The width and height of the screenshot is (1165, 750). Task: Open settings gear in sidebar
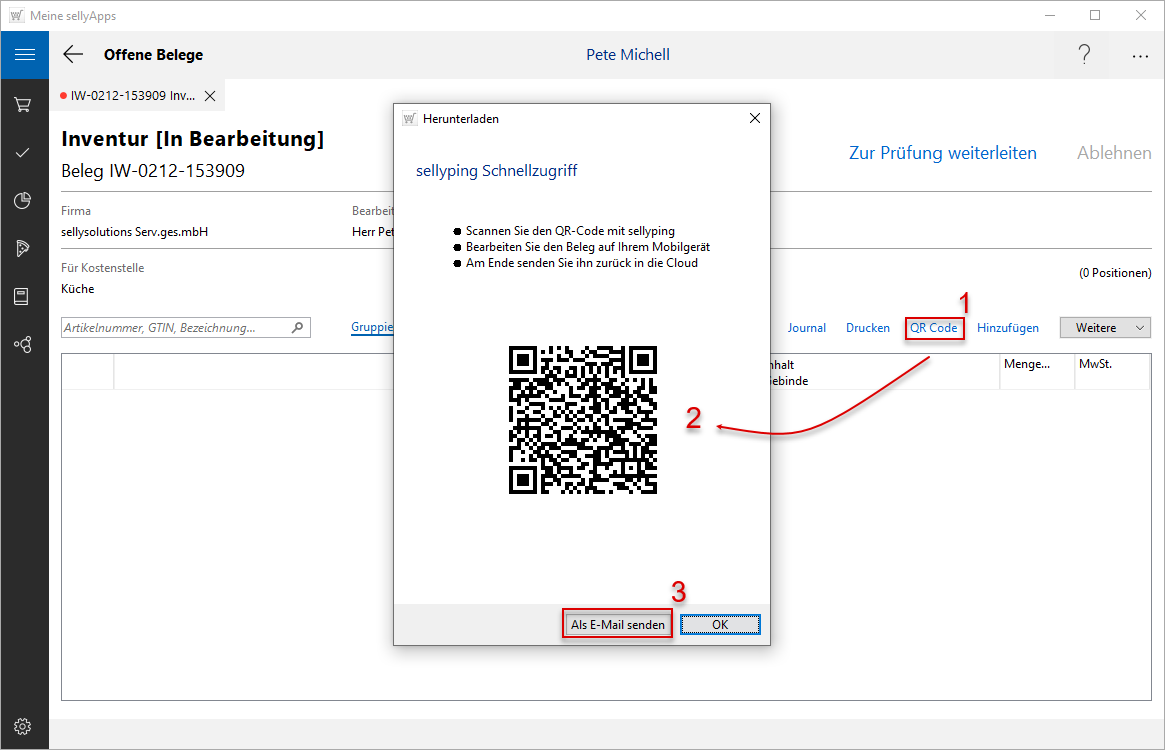pyautogui.click(x=24, y=726)
